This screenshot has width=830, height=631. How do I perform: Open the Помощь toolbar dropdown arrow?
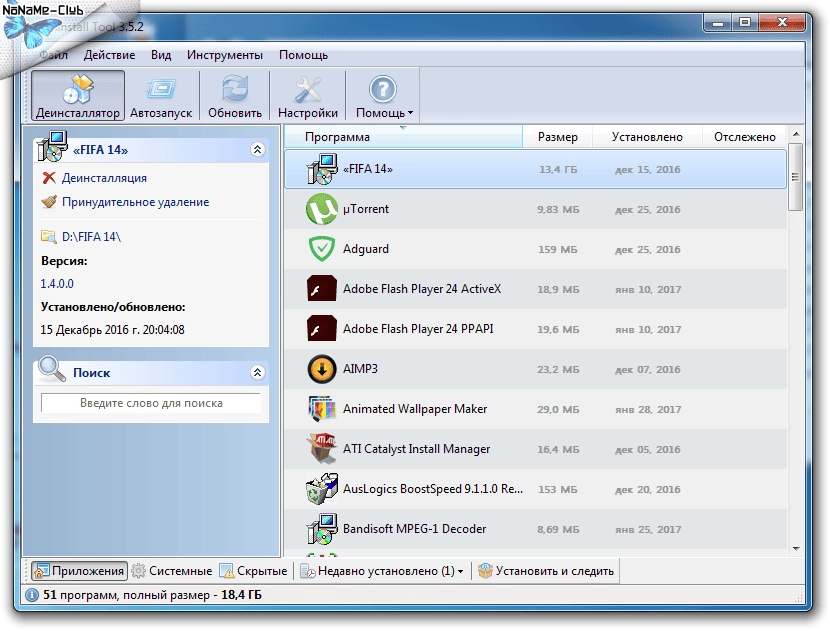(x=410, y=113)
